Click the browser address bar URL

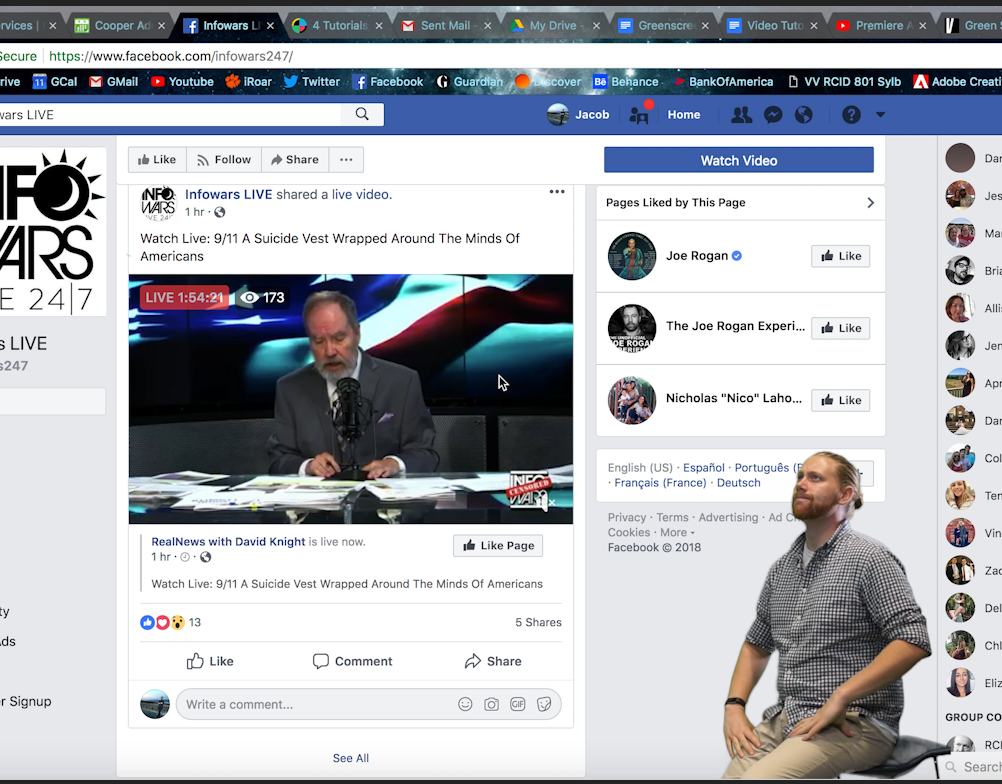171,56
